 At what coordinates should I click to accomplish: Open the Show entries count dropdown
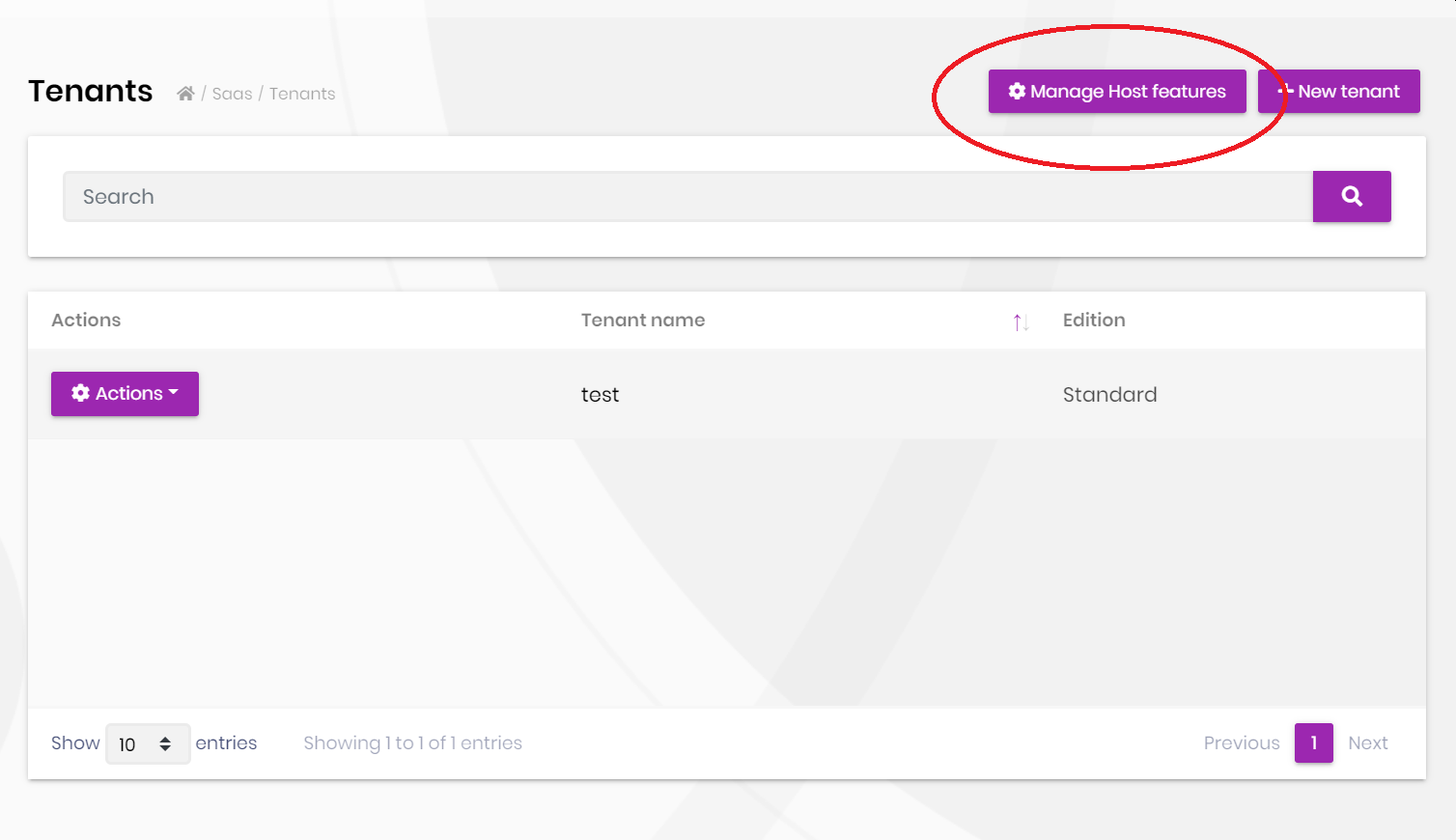[147, 743]
